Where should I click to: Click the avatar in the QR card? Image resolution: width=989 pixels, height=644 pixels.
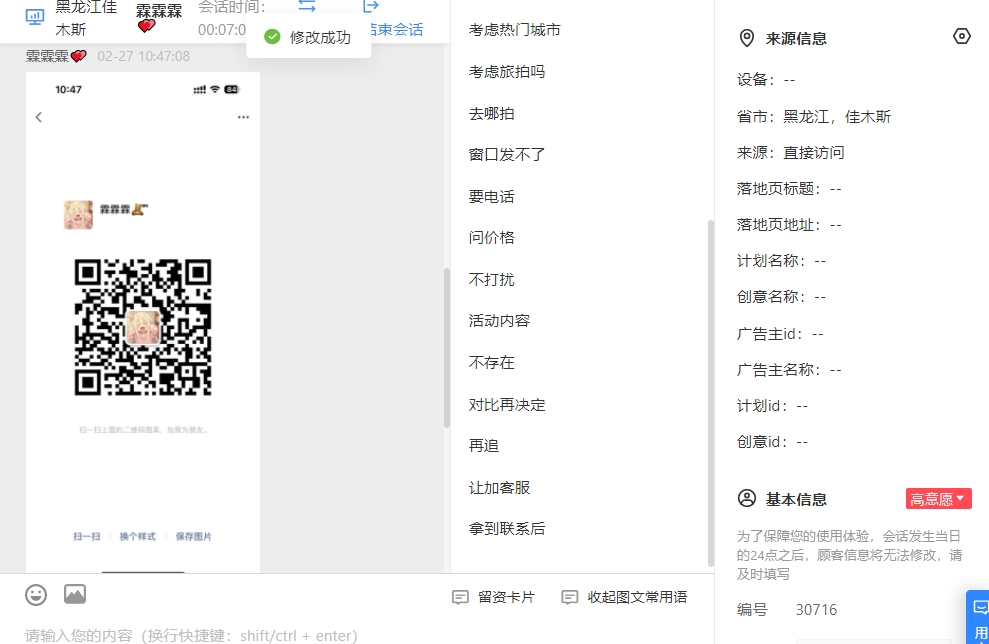tap(78, 214)
